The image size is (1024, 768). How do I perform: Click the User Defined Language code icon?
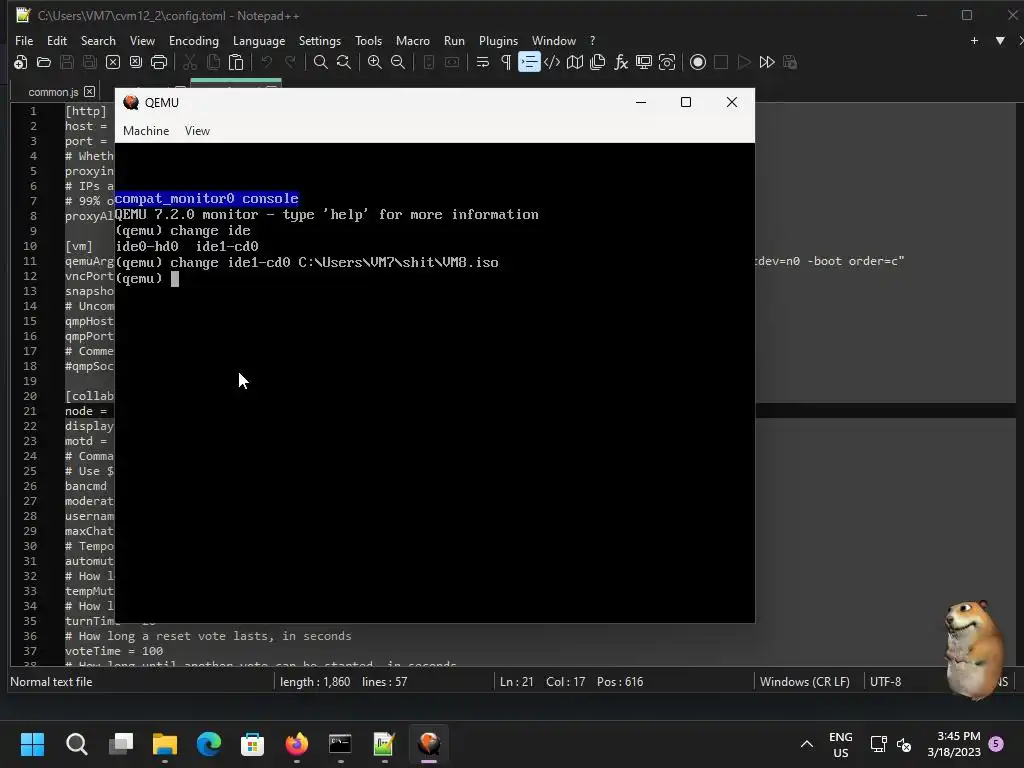tap(552, 62)
